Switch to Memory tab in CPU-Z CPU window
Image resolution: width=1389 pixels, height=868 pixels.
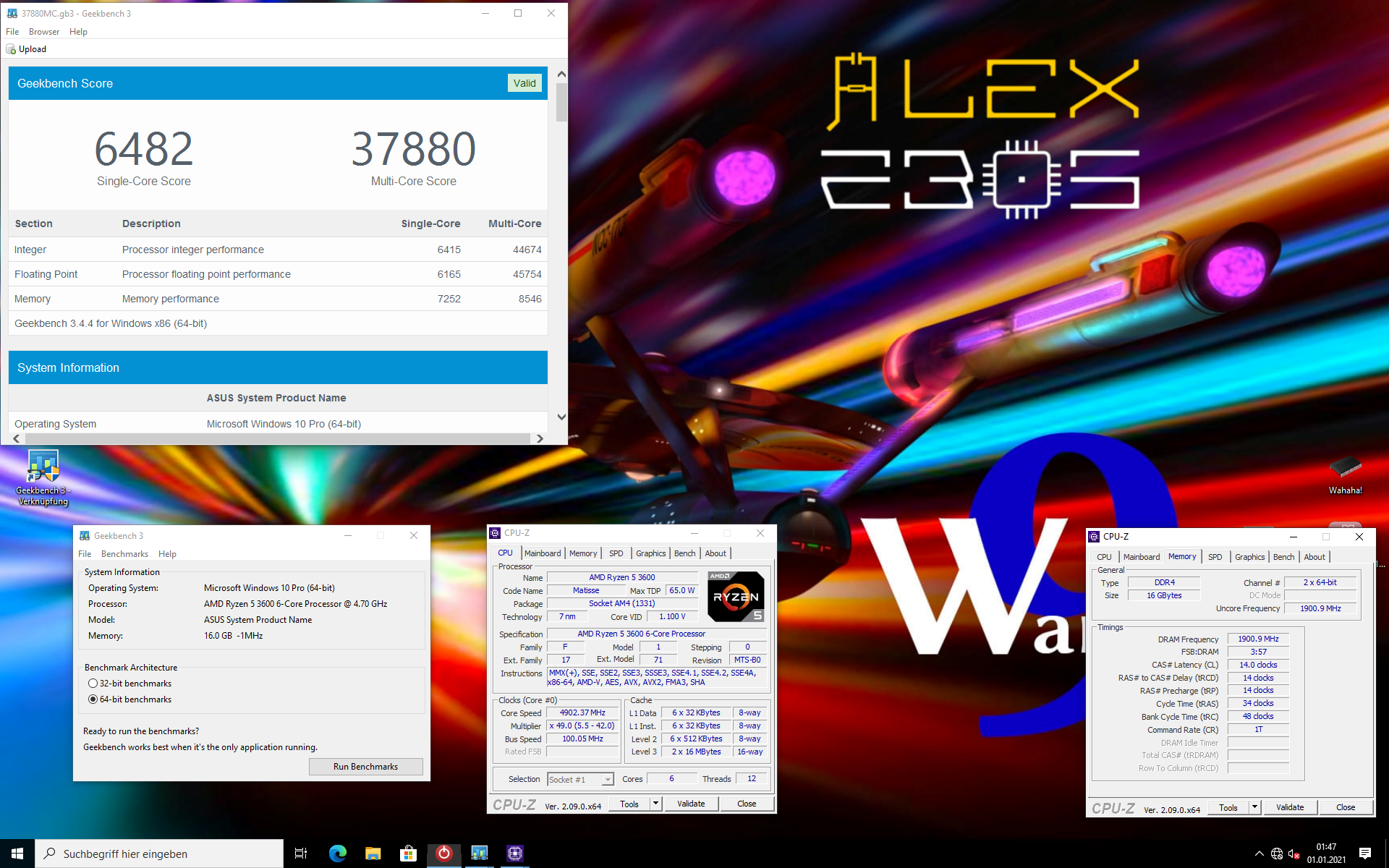pos(583,553)
